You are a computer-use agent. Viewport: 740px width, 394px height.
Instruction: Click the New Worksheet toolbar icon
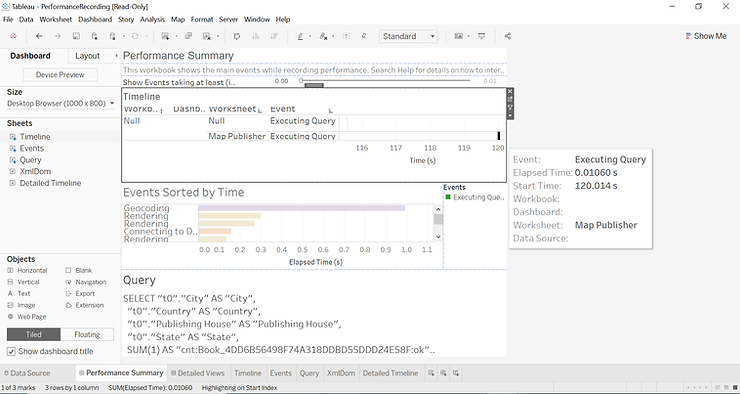pos(165,36)
